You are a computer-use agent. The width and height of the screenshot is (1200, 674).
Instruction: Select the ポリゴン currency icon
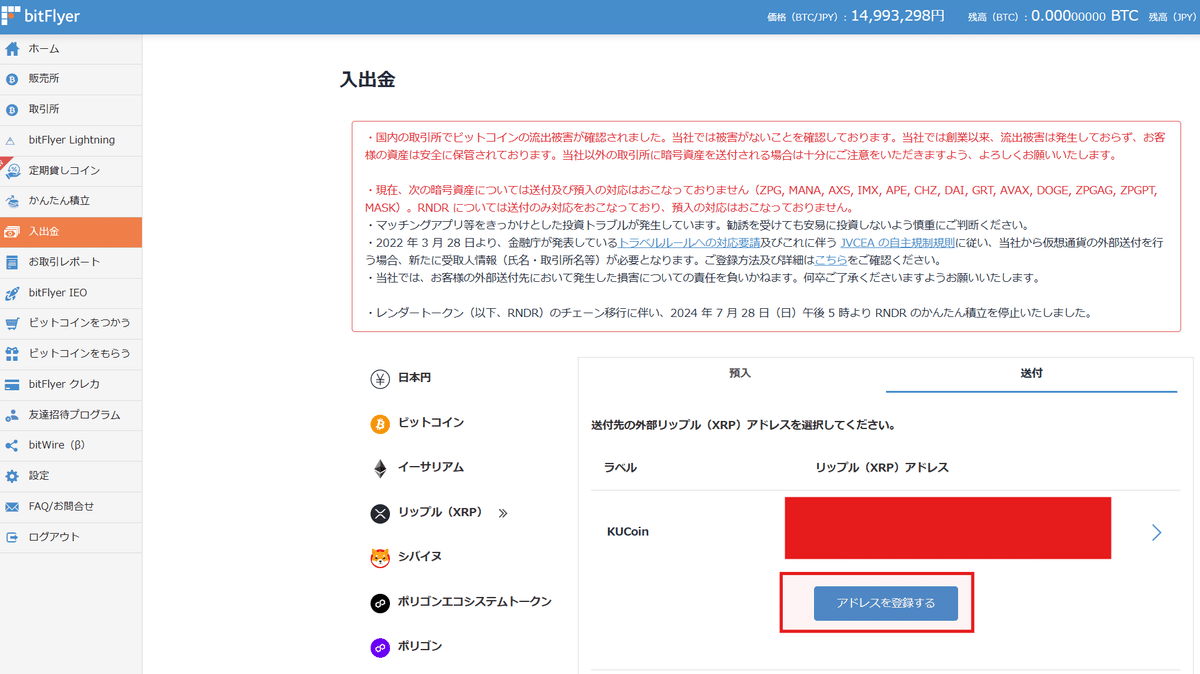(379, 647)
